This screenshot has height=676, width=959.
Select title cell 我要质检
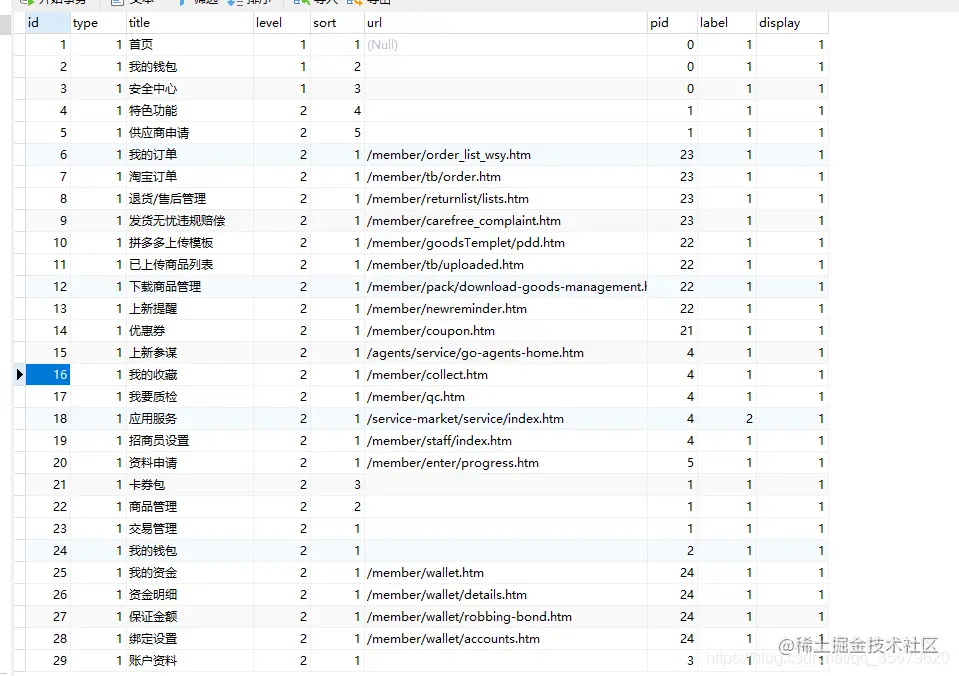(190, 397)
